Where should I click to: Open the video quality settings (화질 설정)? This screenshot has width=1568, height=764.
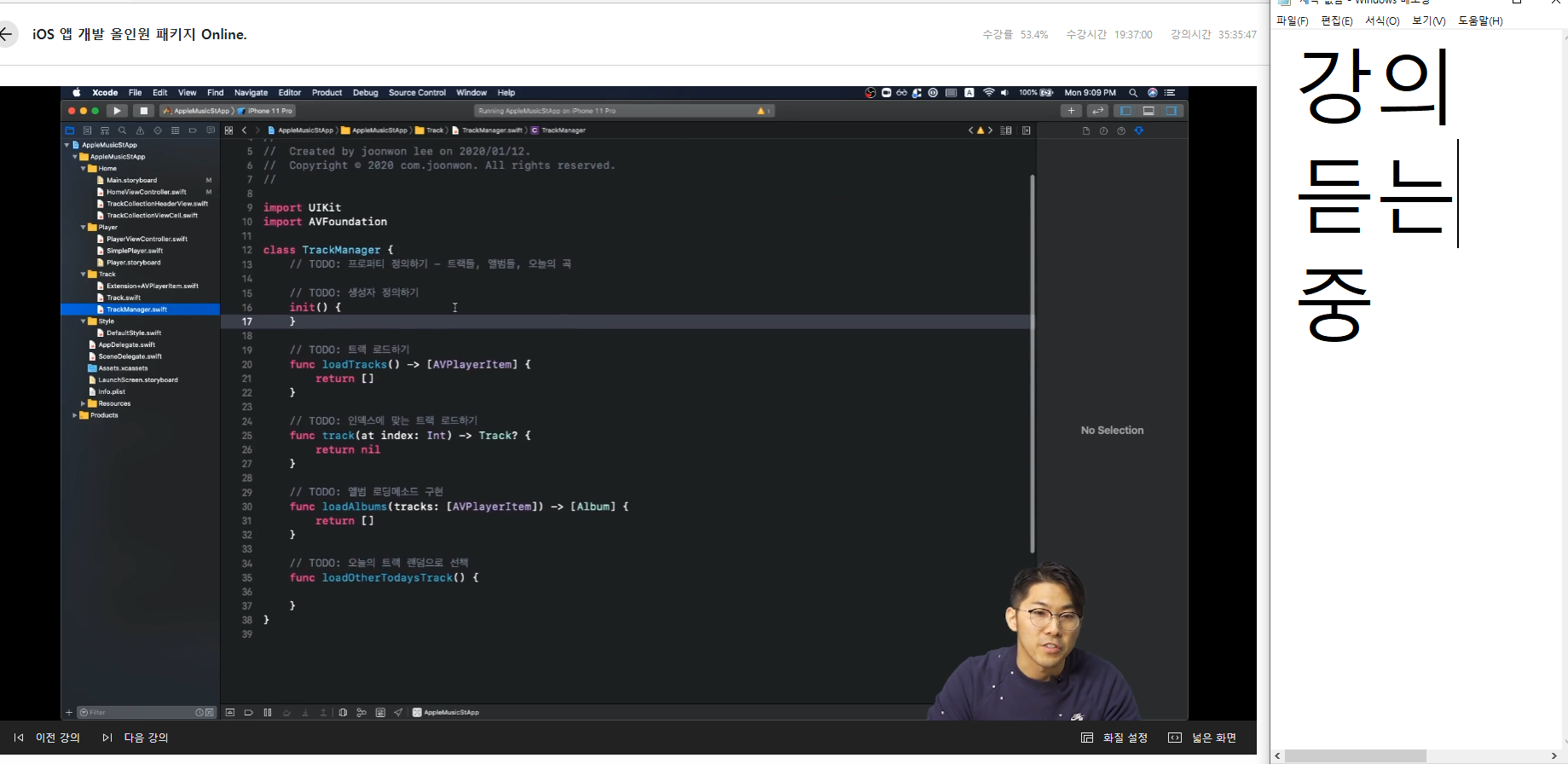point(1114,738)
